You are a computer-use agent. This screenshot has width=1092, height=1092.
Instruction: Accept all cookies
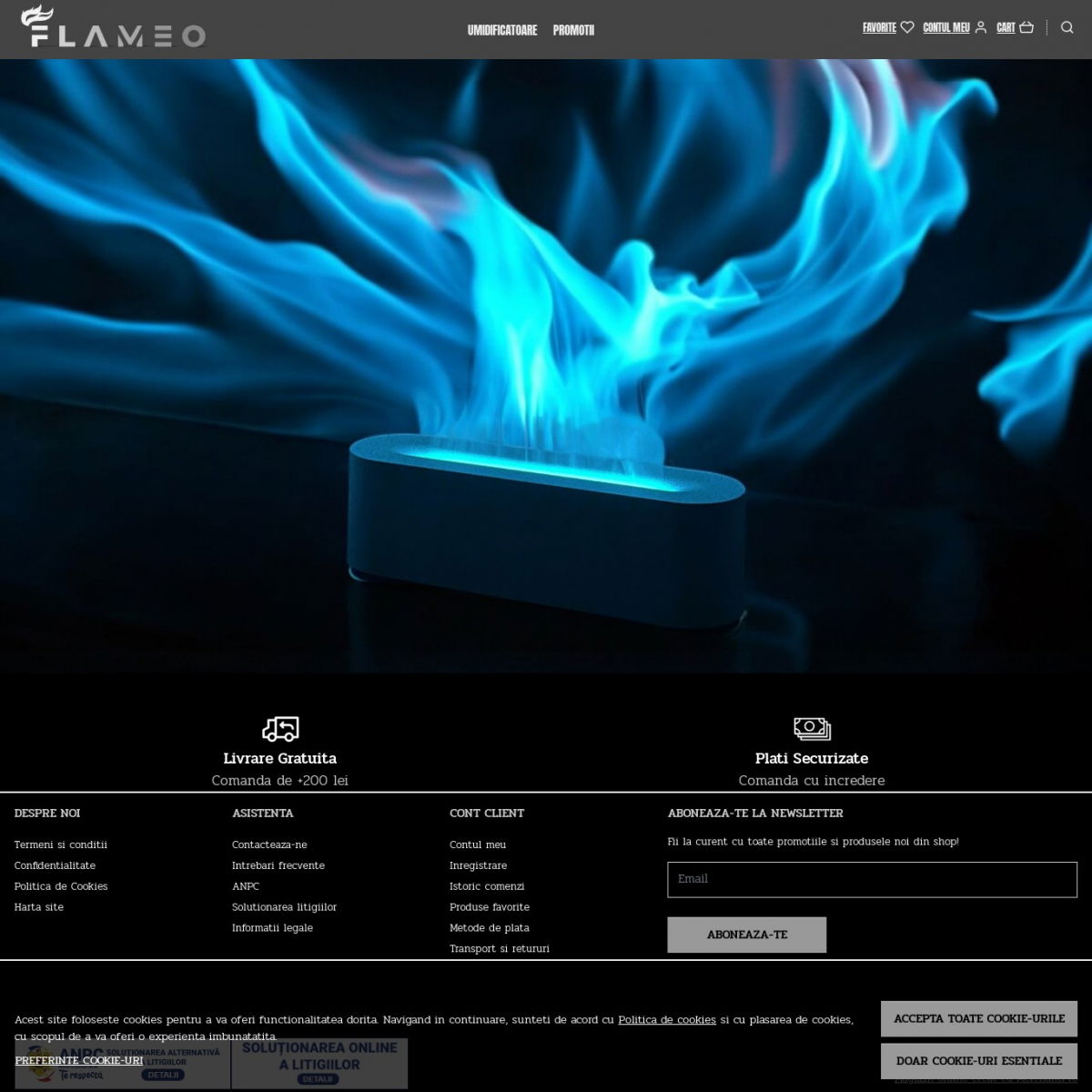[978, 1018]
